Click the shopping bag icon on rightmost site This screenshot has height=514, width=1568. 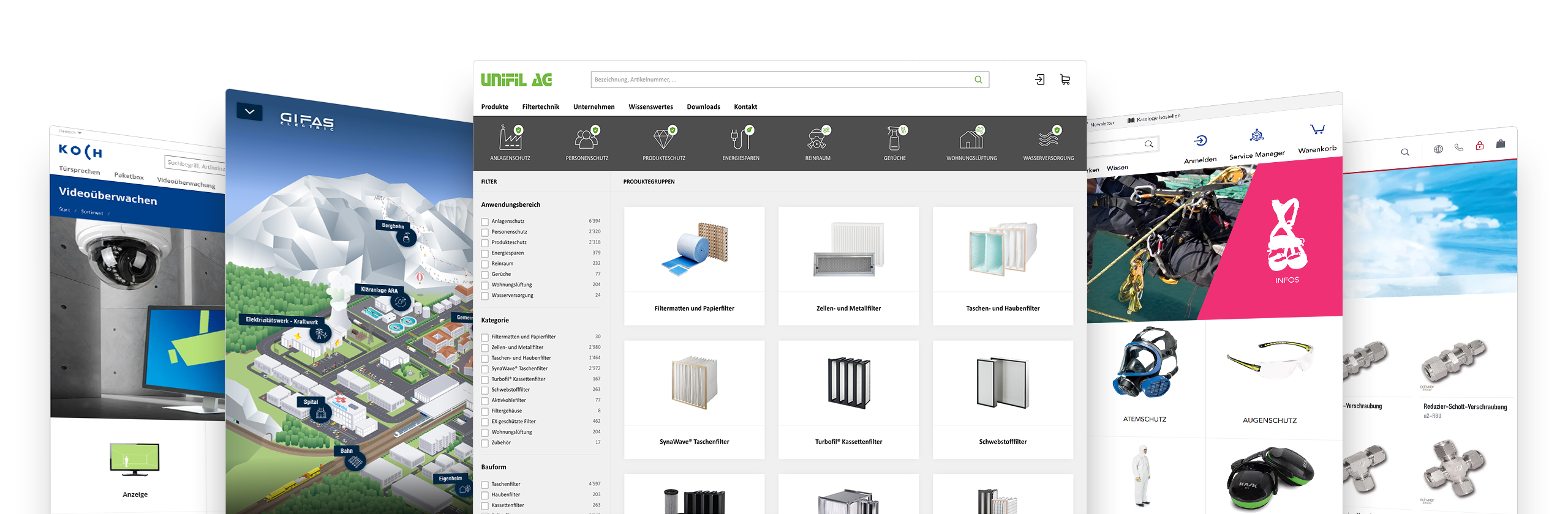[x=1500, y=144]
